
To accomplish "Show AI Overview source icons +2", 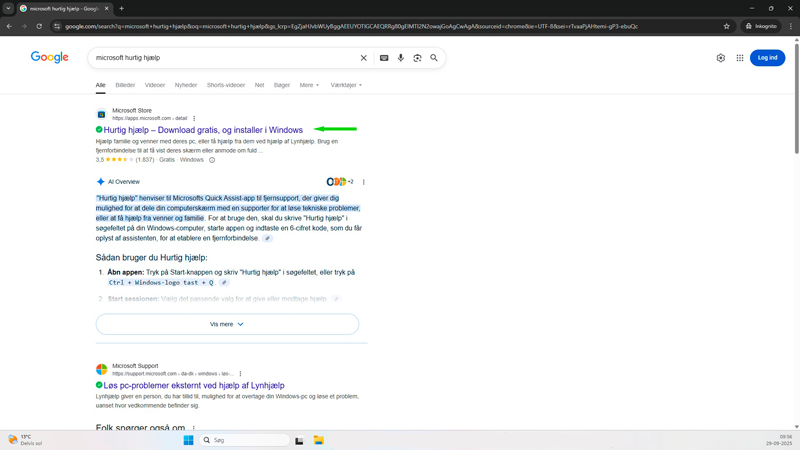I will pos(340,182).
